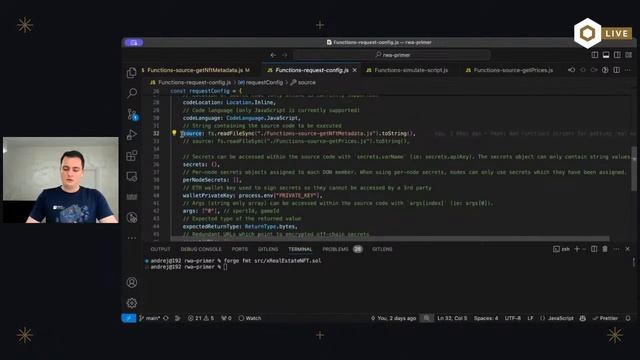Viewport: 640px width, 360px height.
Task: Open customize layout options
Action: (629, 55)
